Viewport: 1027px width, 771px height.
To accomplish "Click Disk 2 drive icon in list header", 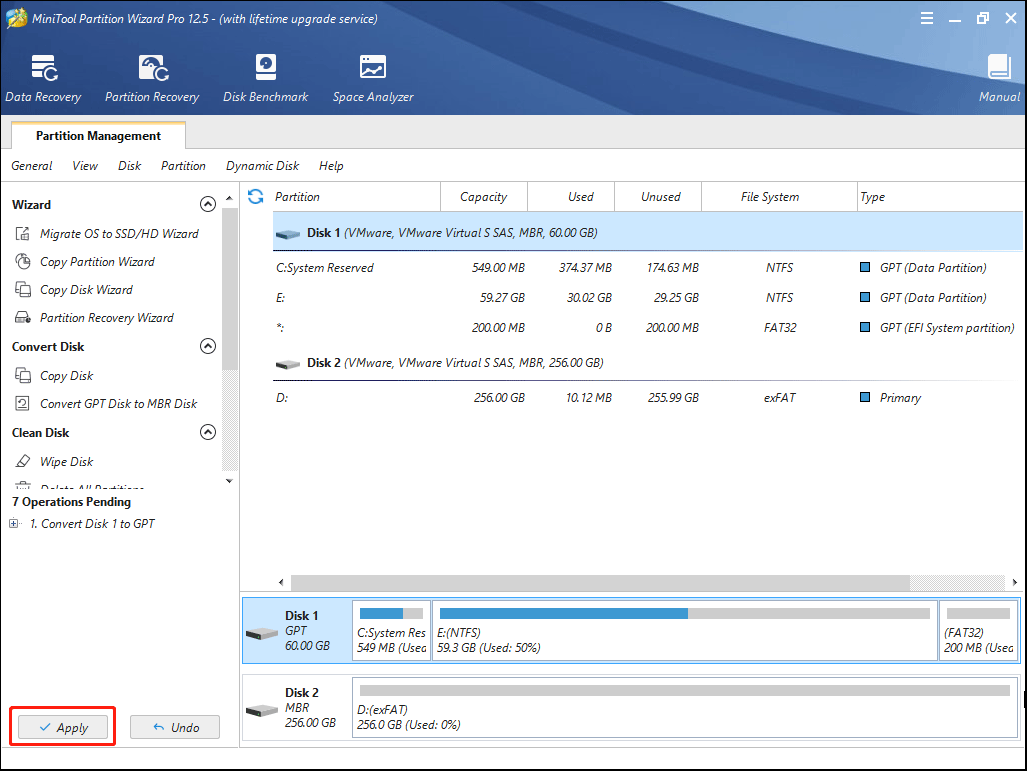I will (x=288, y=364).
